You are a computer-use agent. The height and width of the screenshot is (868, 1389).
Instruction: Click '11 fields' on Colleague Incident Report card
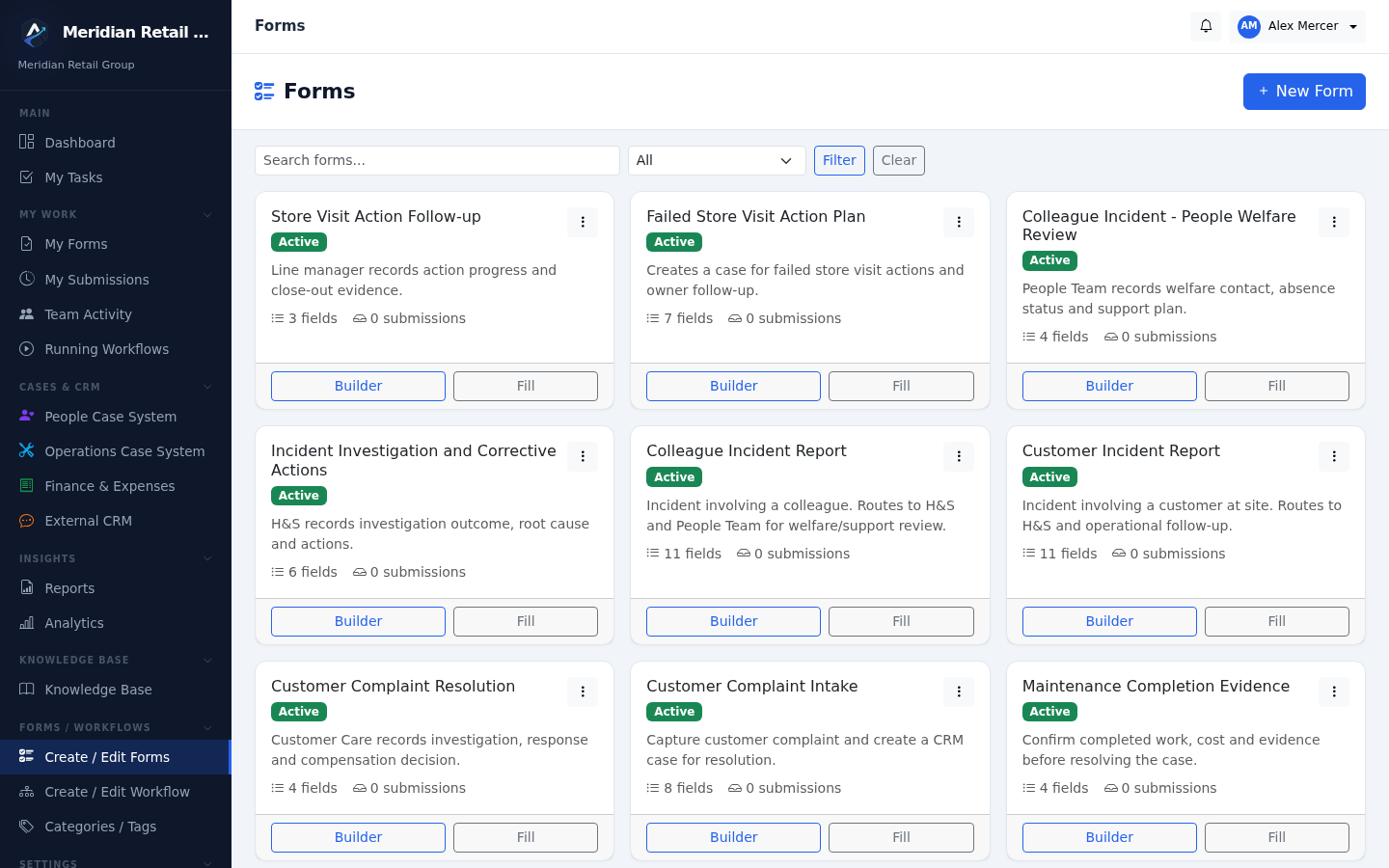(684, 554)
